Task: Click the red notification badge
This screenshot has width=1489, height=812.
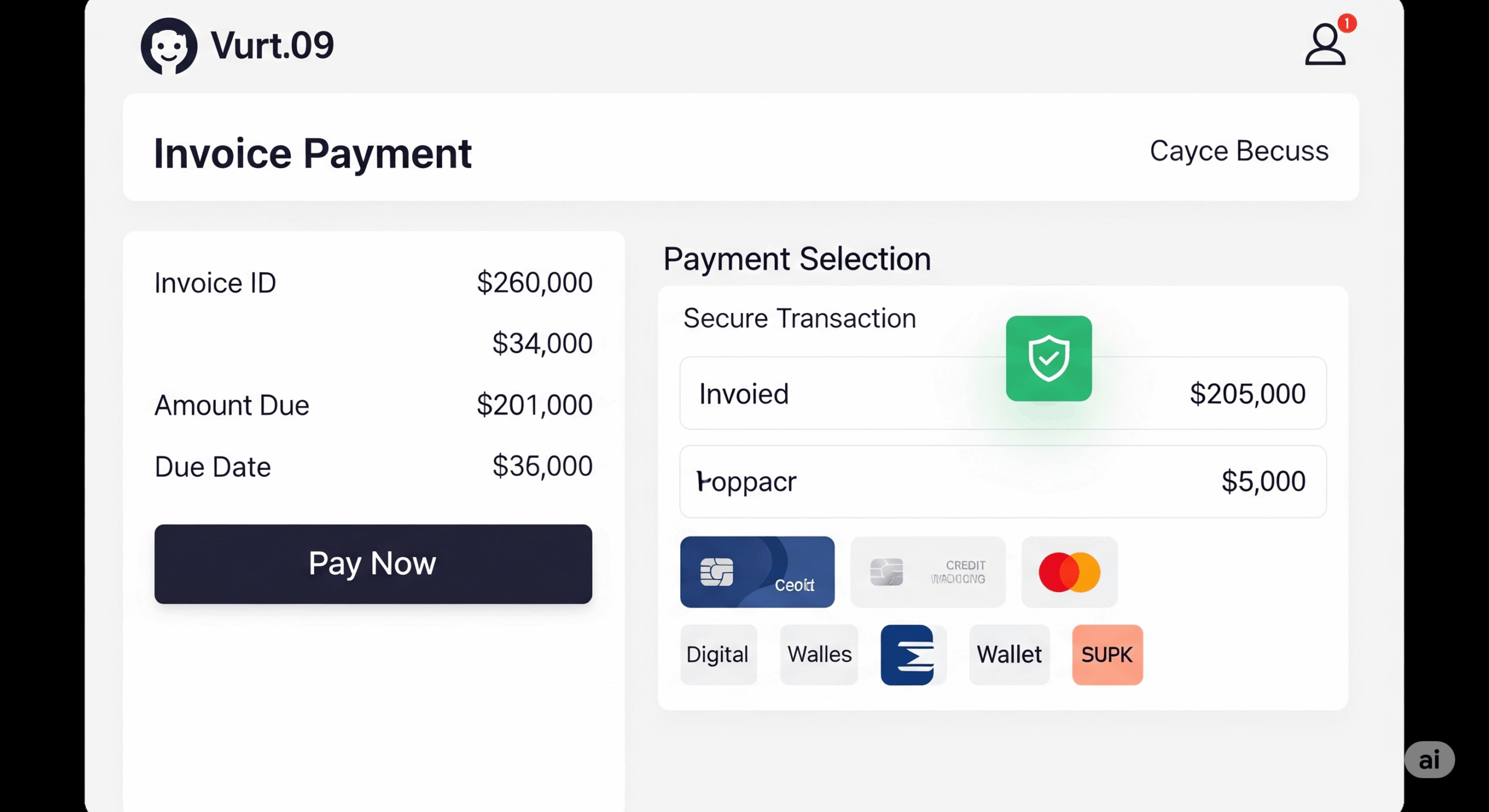Action: click(x=1347, y=23)
